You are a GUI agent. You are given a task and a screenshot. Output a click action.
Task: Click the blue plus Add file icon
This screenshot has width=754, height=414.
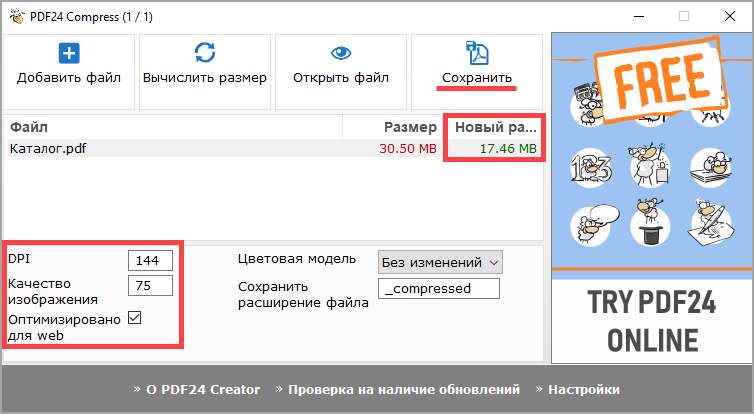(69, 53)
